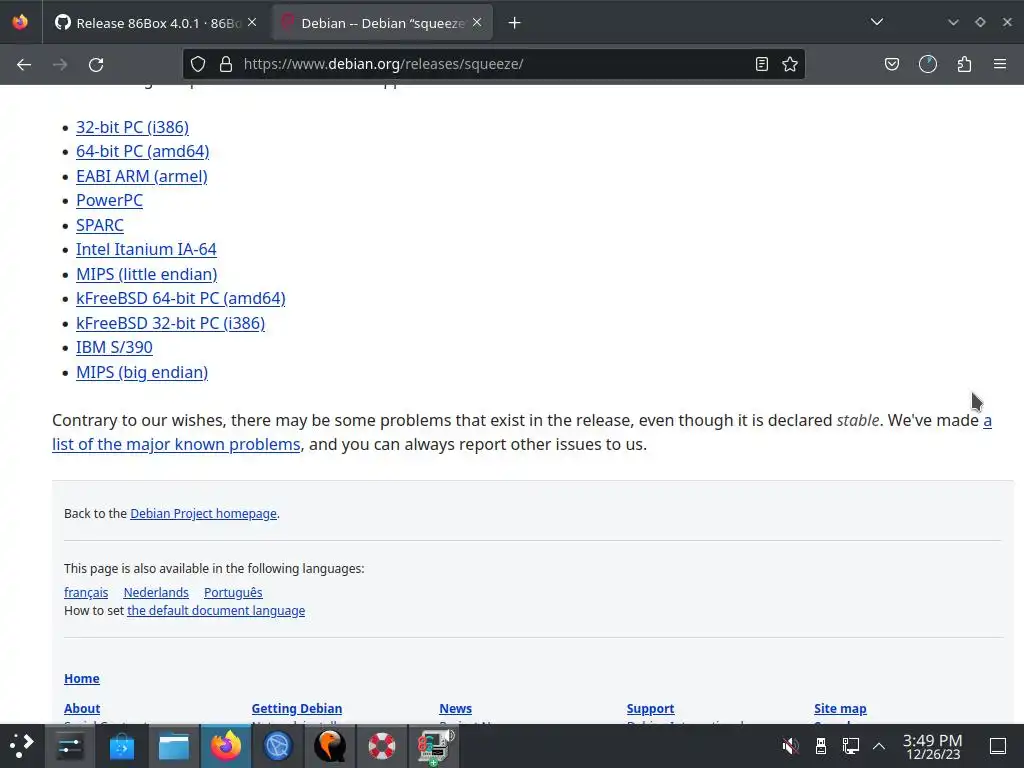Open kFreeBSD 32-bit PC (i386) link
1024x768 pixels.
click(170, 323)
